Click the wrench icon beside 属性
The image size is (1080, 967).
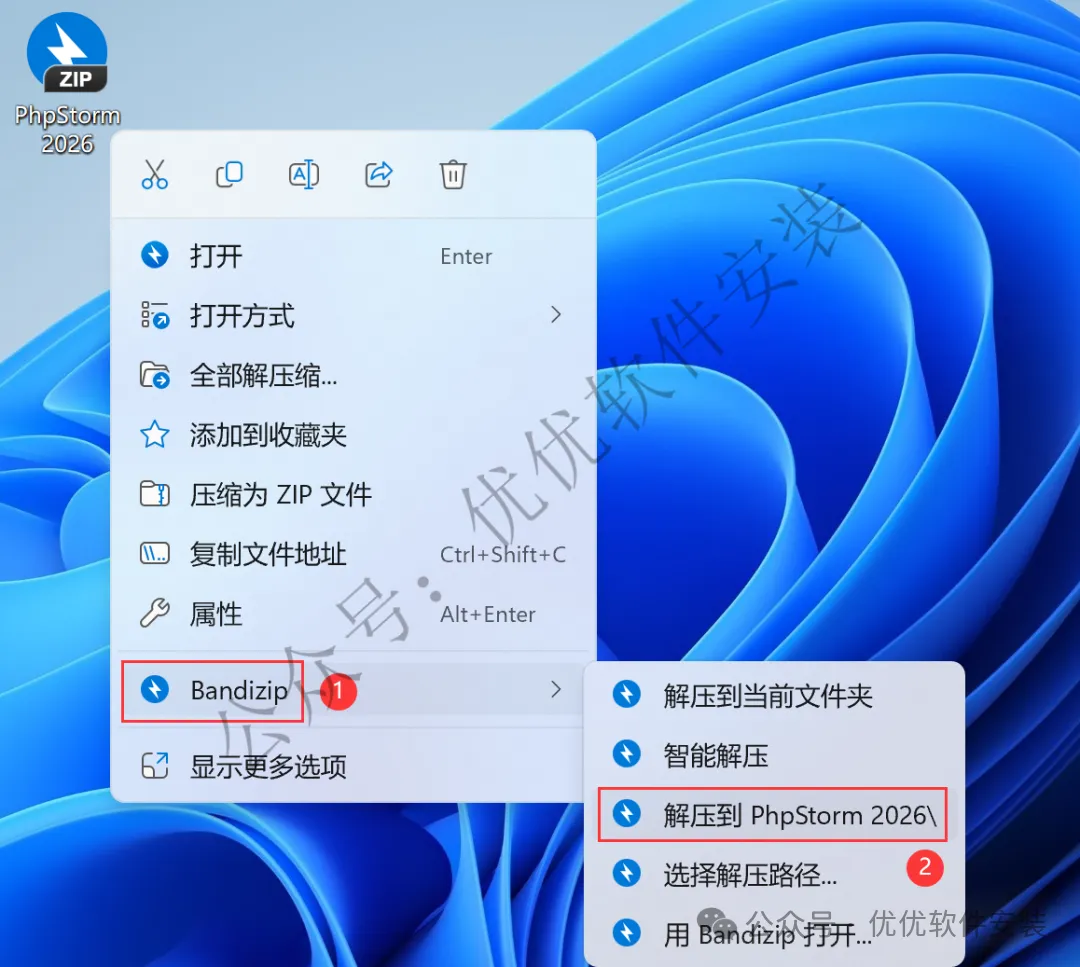coord(155,613)
